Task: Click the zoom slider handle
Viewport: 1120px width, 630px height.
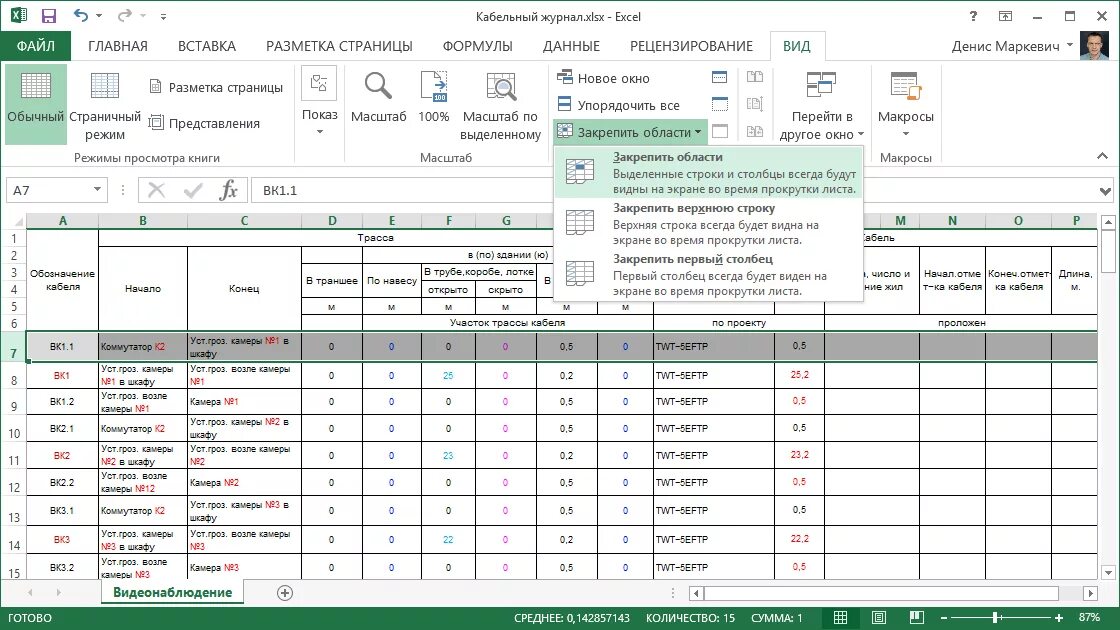Action: (x=995, y=617)
